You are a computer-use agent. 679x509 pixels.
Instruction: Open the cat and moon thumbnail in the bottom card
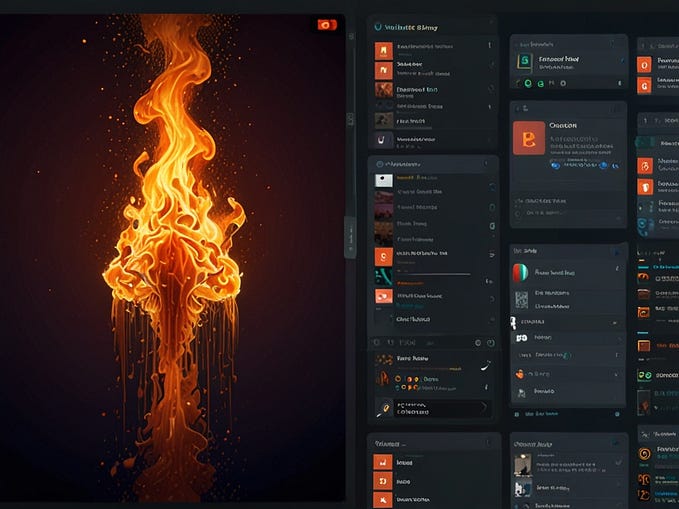click(x=523, y=465)
